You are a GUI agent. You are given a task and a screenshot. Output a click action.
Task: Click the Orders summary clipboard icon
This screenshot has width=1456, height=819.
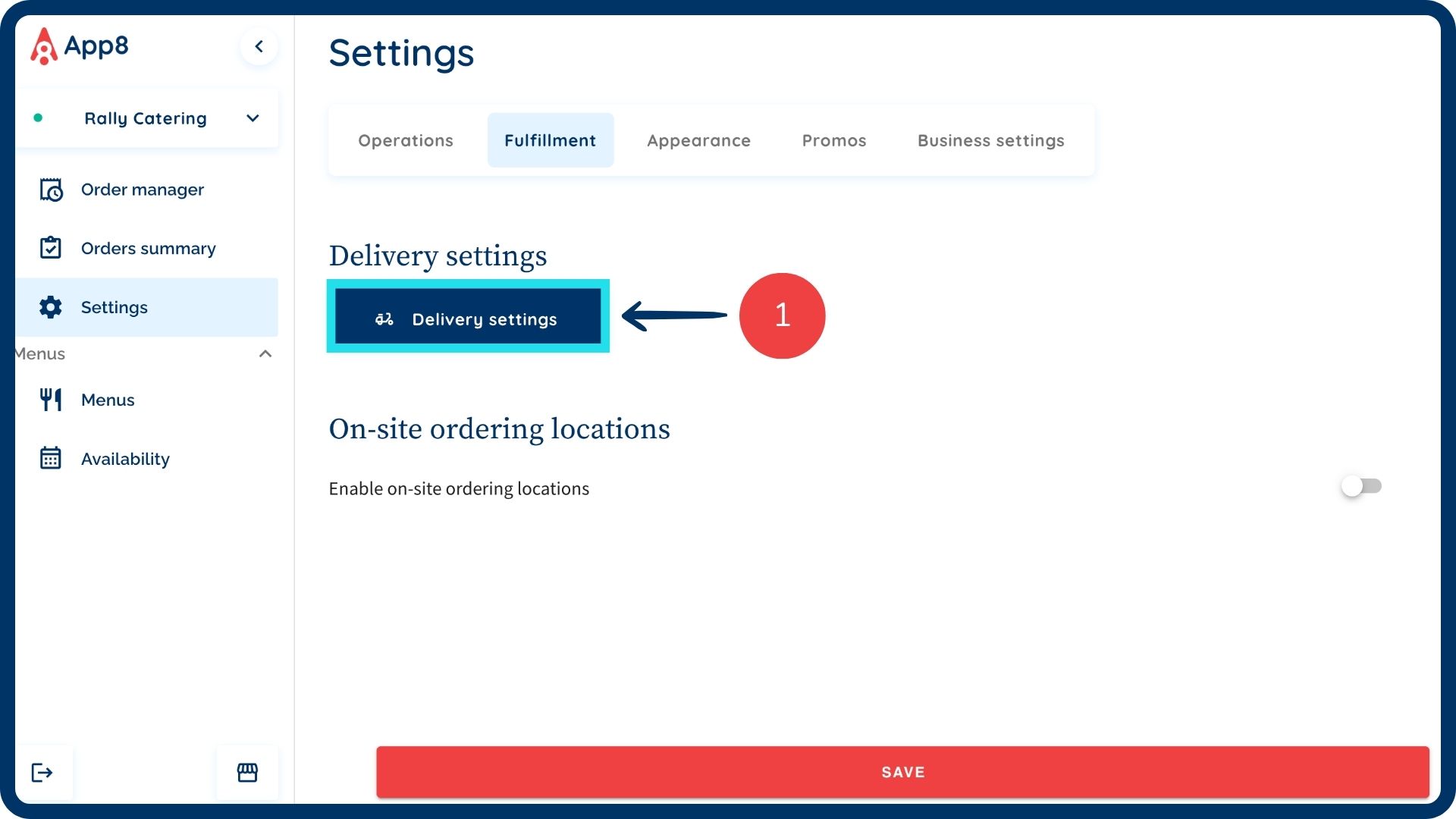click(51, 248)
